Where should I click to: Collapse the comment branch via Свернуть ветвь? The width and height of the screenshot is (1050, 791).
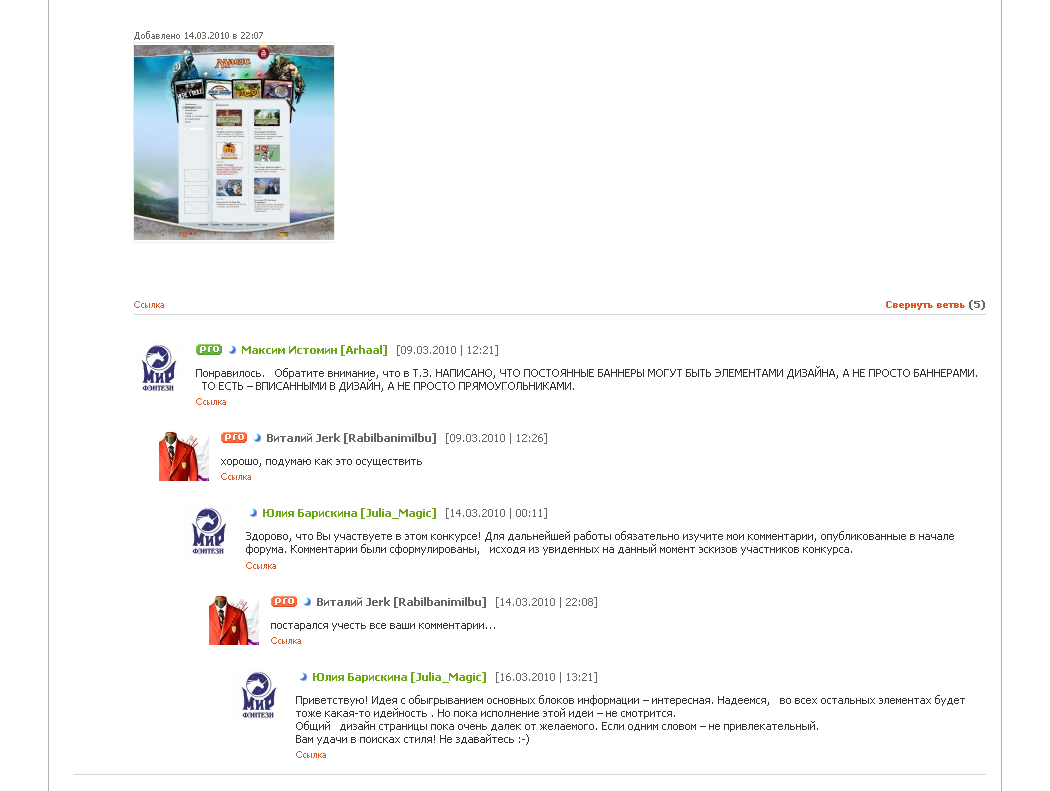(925, 305)
